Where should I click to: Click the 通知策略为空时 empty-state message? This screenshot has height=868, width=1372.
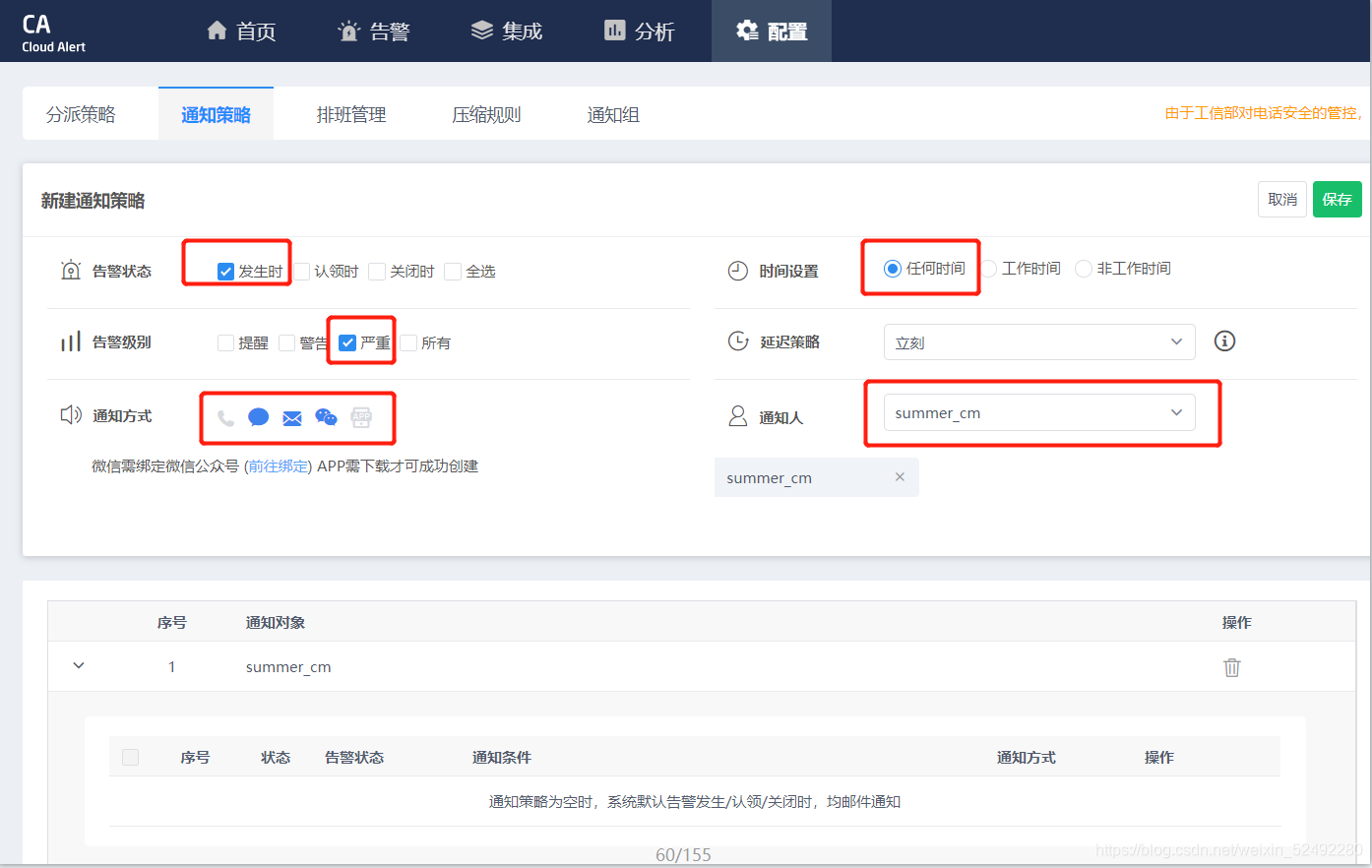(695, 801)
